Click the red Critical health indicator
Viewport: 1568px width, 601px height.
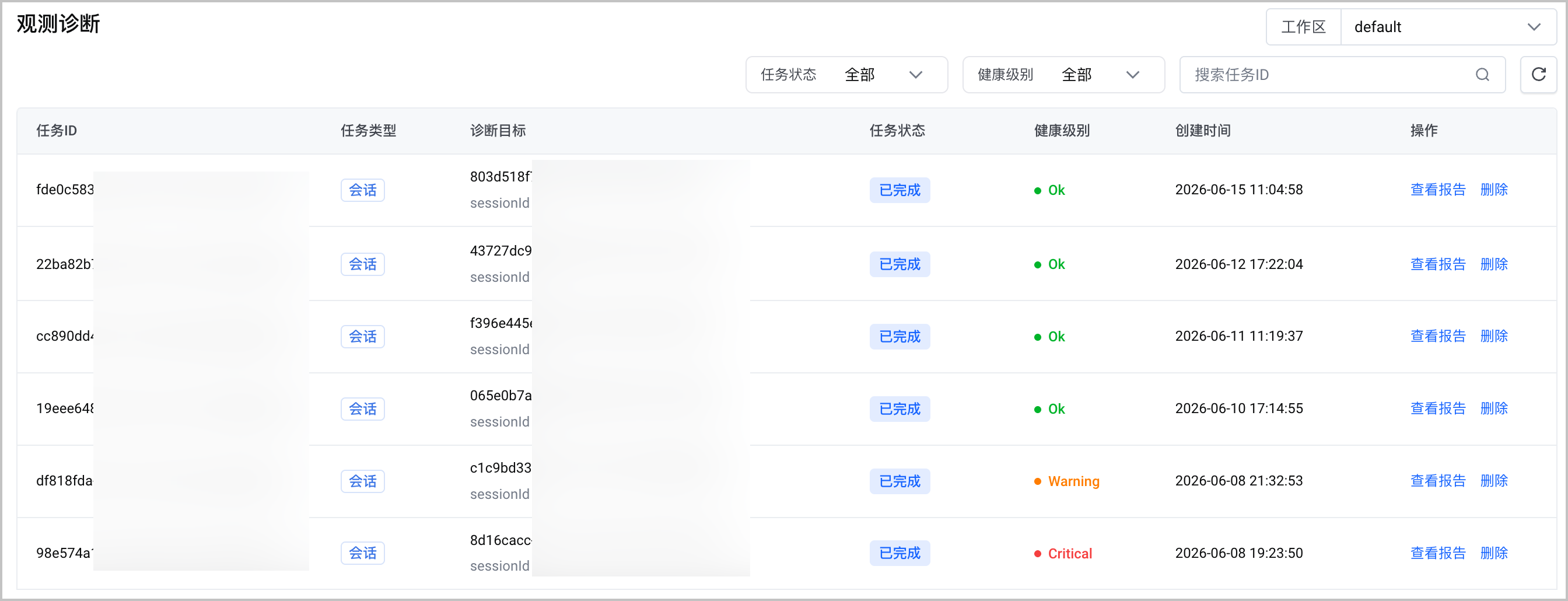pos(1063,554)
